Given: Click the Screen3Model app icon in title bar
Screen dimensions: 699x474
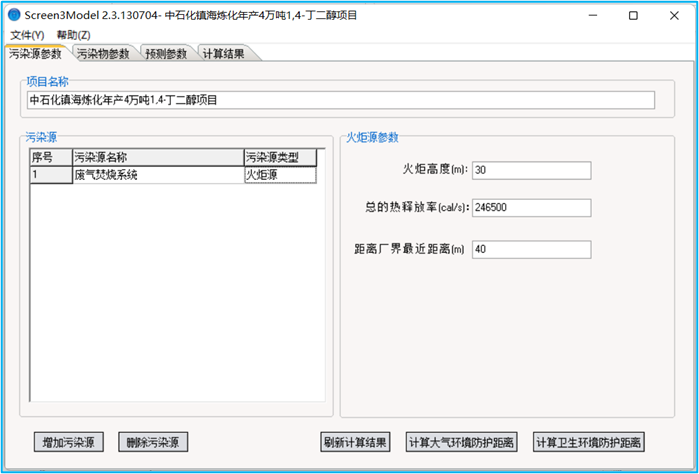Looking at the screenshot, I should pos(14,15).
